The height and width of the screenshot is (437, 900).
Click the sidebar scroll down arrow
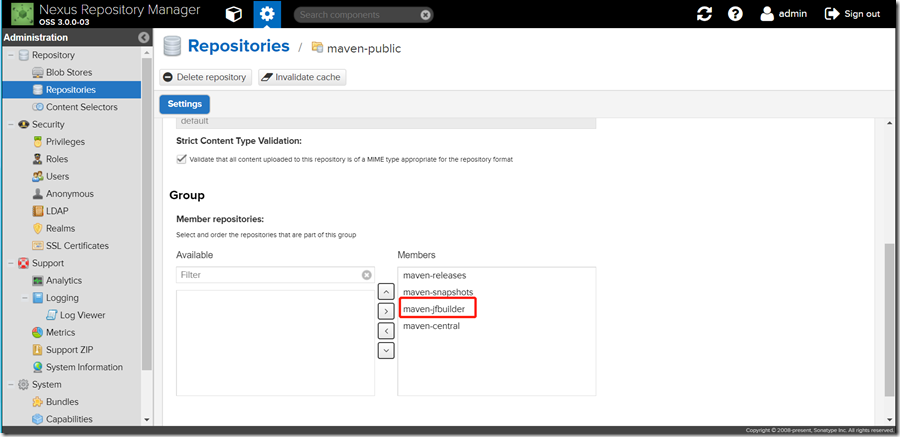coord(146,420)
